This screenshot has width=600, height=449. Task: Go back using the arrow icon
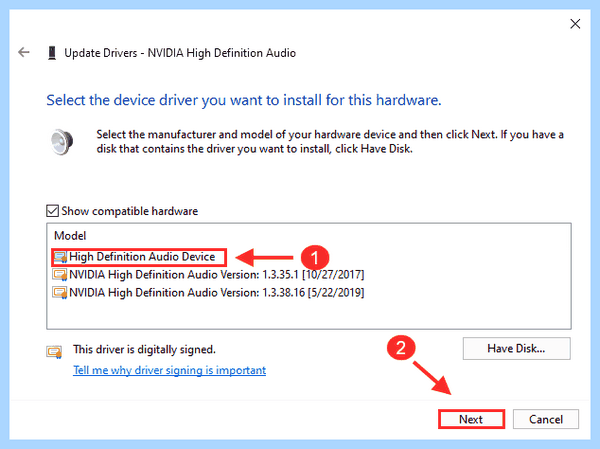(24, 52)
